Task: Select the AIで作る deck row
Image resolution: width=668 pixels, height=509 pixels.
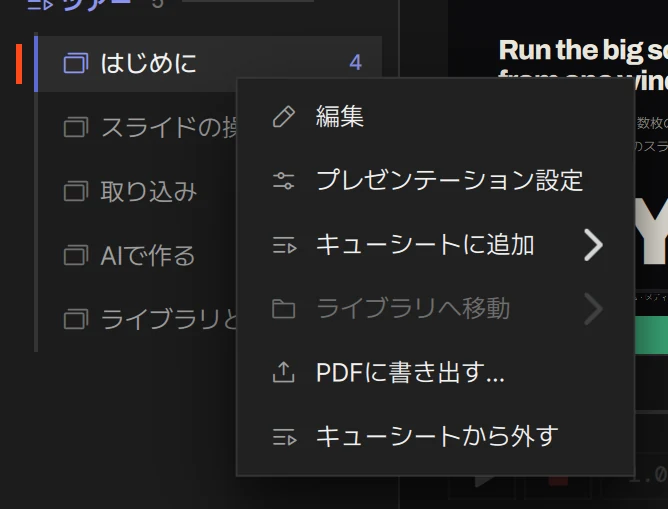Action: click(135, 256)
